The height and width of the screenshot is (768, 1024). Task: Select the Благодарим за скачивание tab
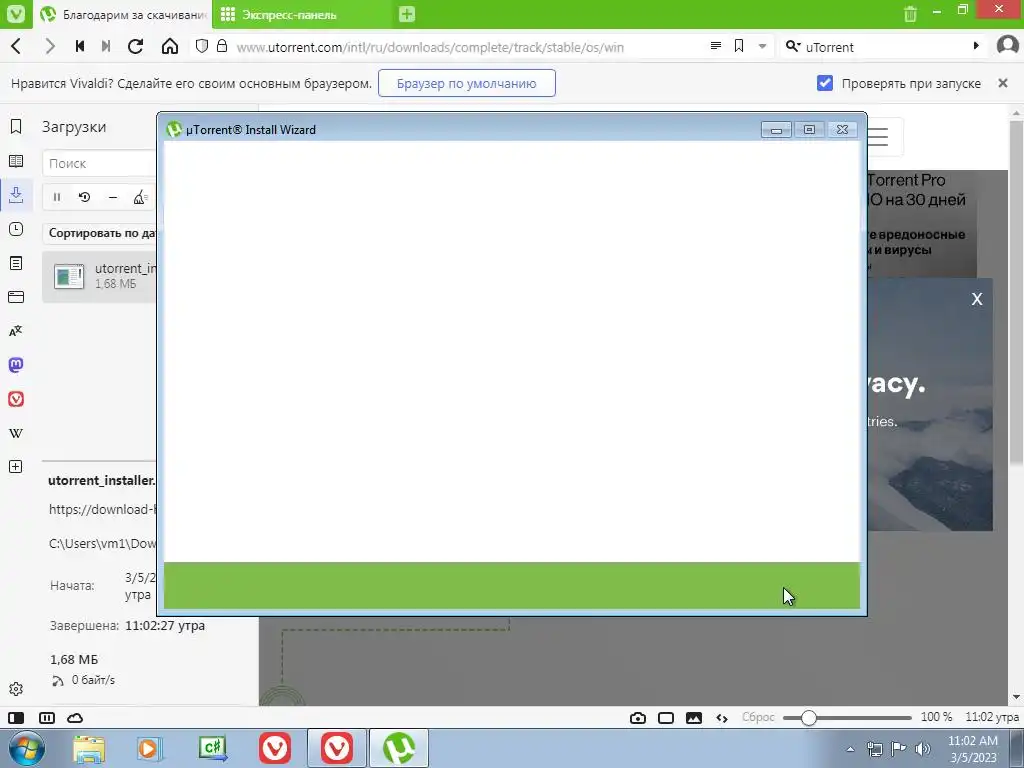[123, 14]
